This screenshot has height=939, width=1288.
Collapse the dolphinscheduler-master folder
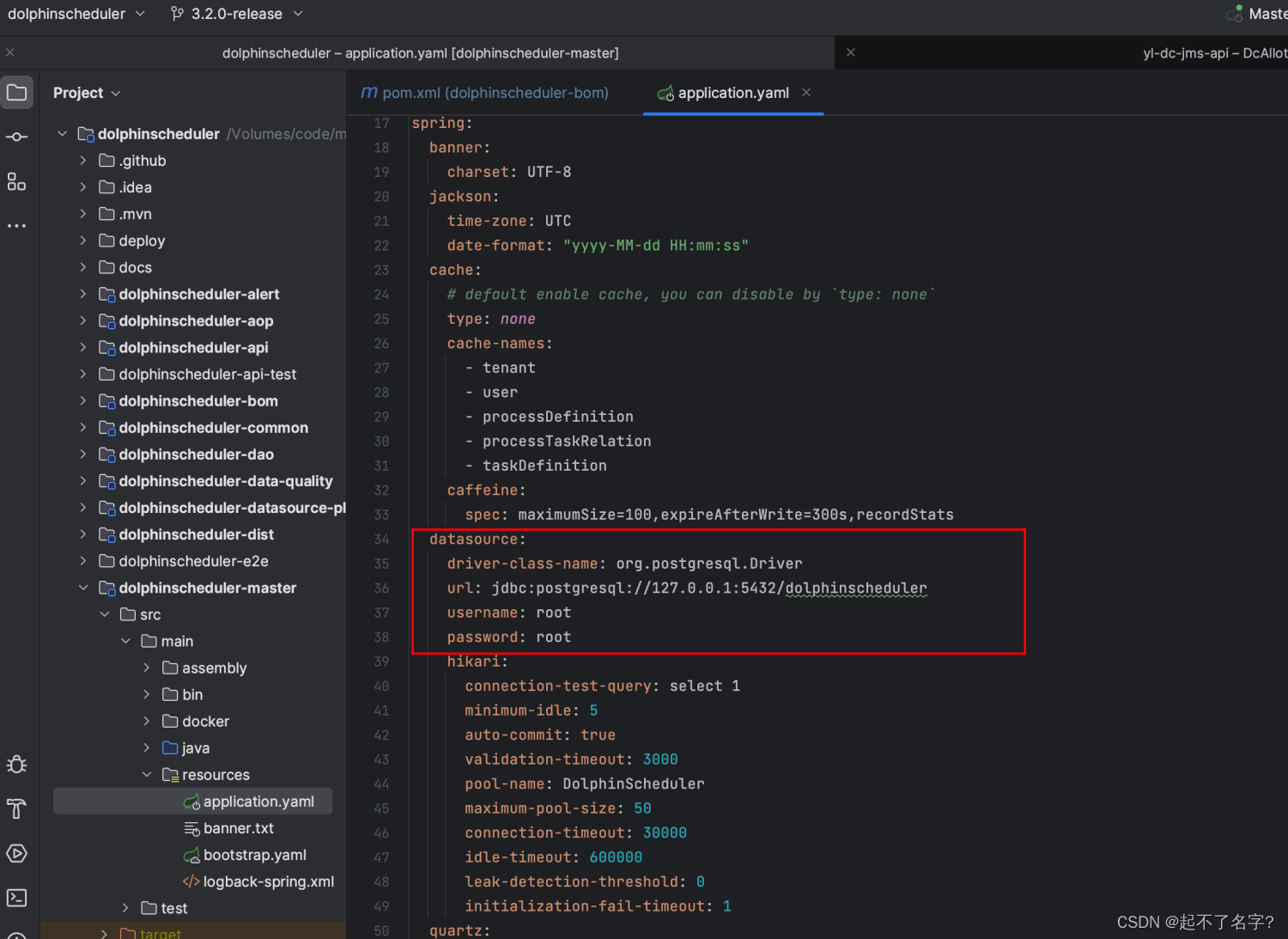(82, 588)
